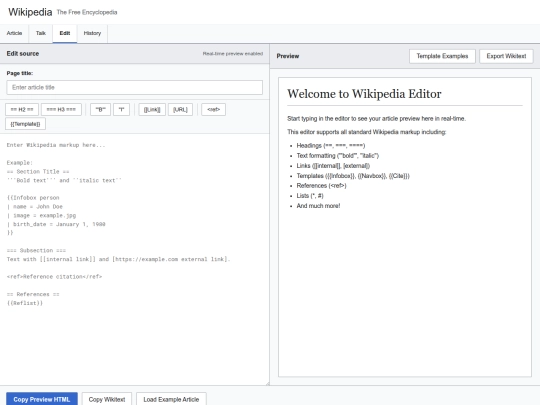Click the Wikipedia logo title
This screenshot has height=405, width=540.
[x=30, y=12]
